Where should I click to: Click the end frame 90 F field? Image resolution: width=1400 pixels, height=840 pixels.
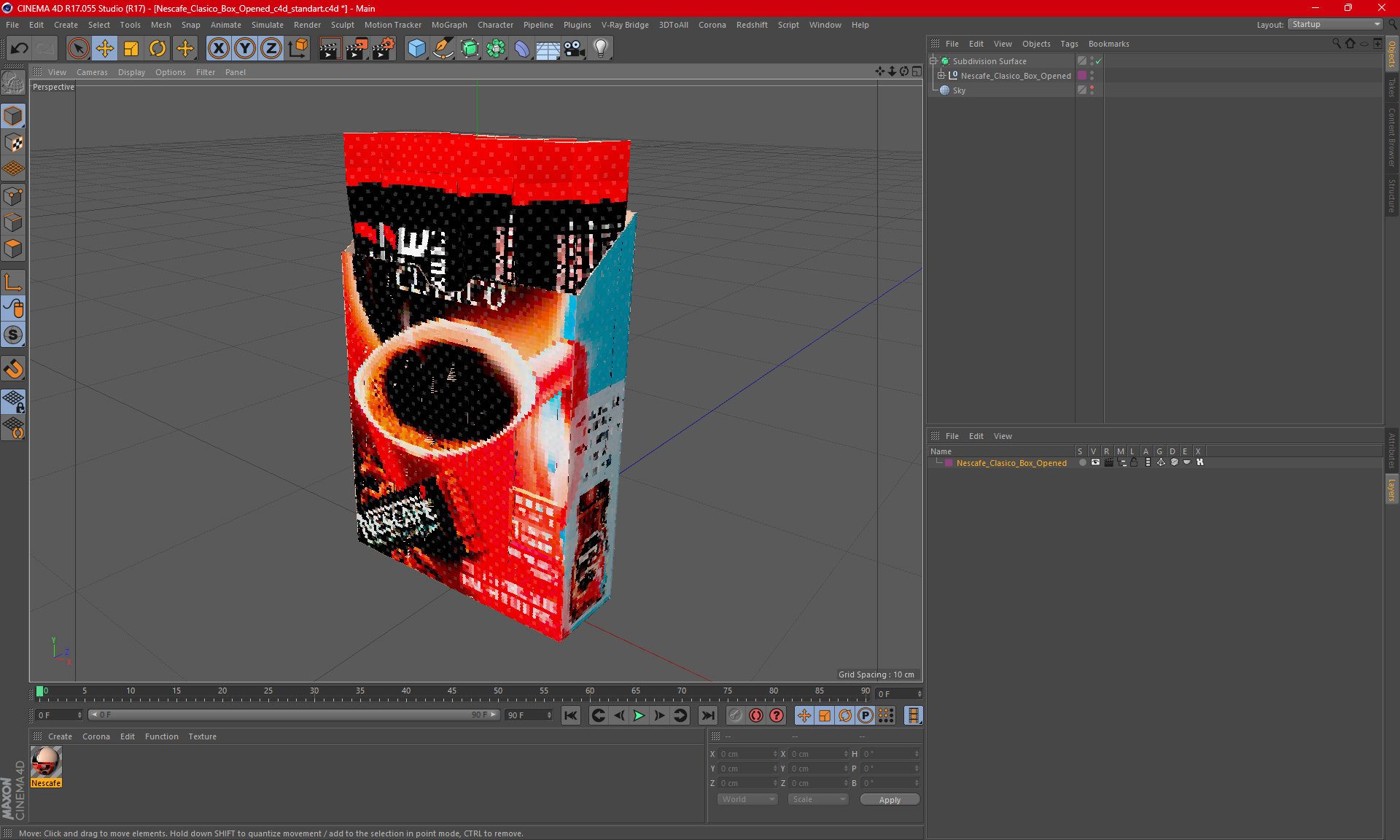(529, 715)
